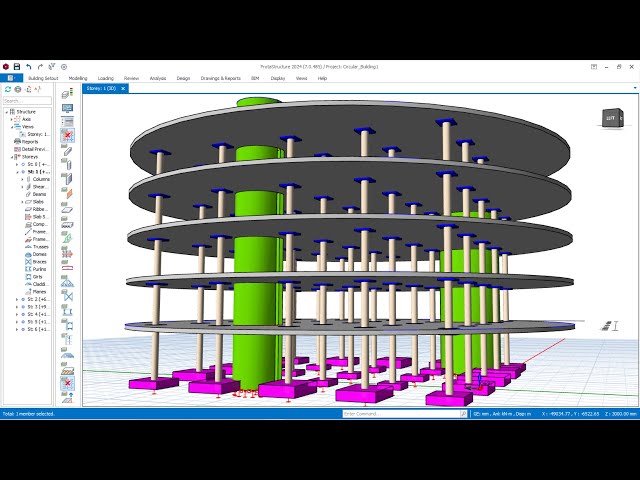640x480 pixels.
Task: Open the Views ribbon tab
Action: click(301, 78)
